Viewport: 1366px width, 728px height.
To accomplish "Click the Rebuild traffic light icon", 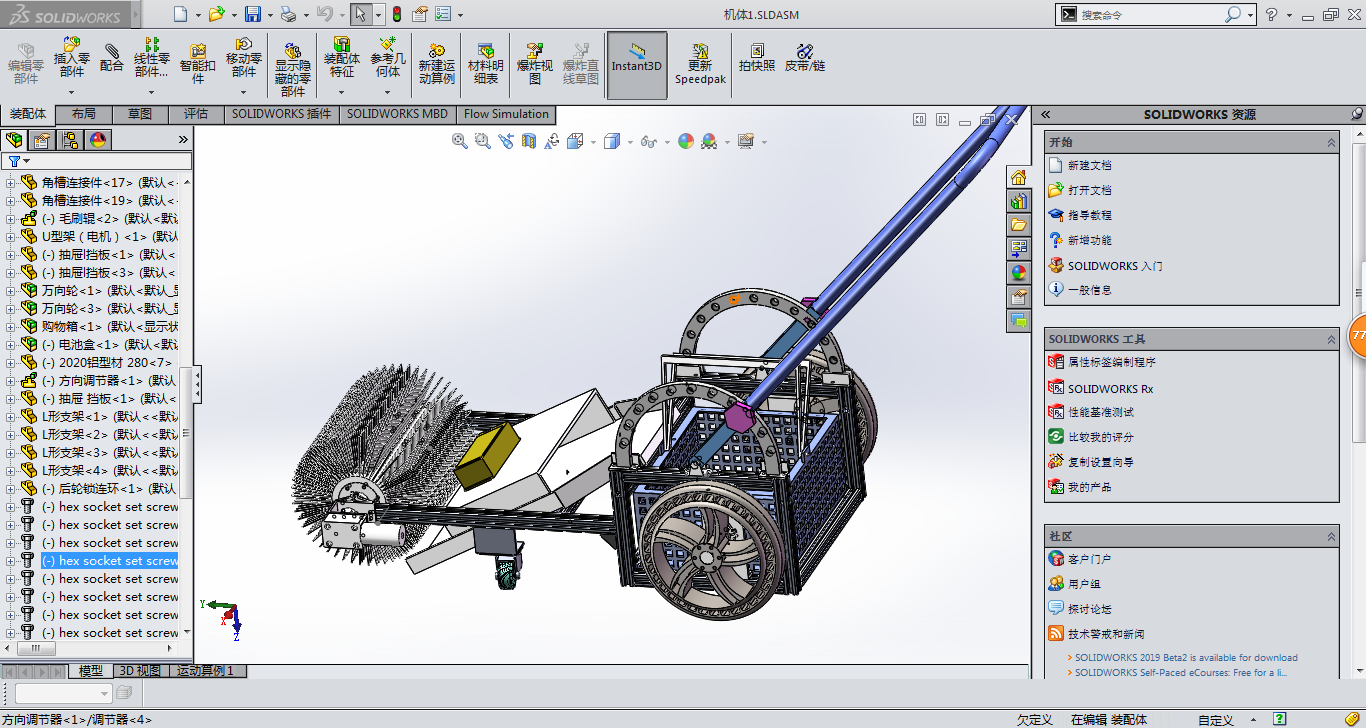I will (396, 14).
